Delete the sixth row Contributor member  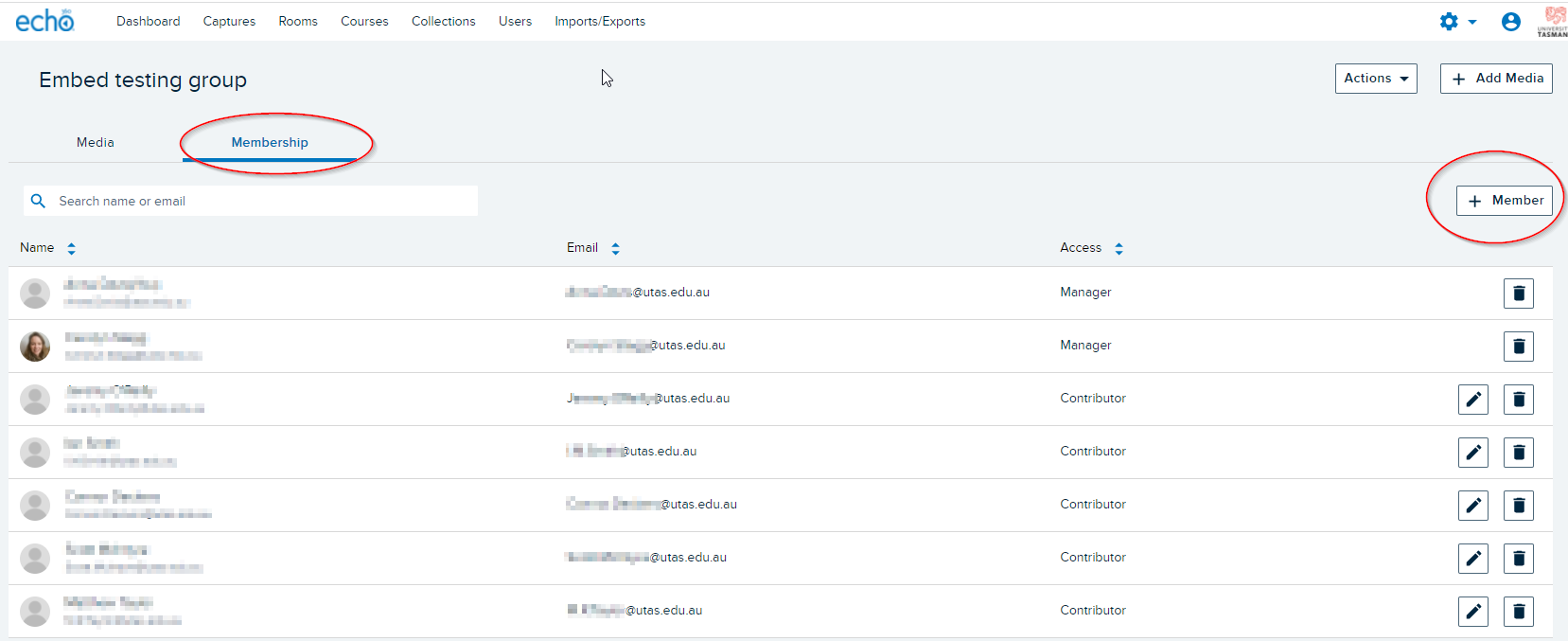(1519, 559)
